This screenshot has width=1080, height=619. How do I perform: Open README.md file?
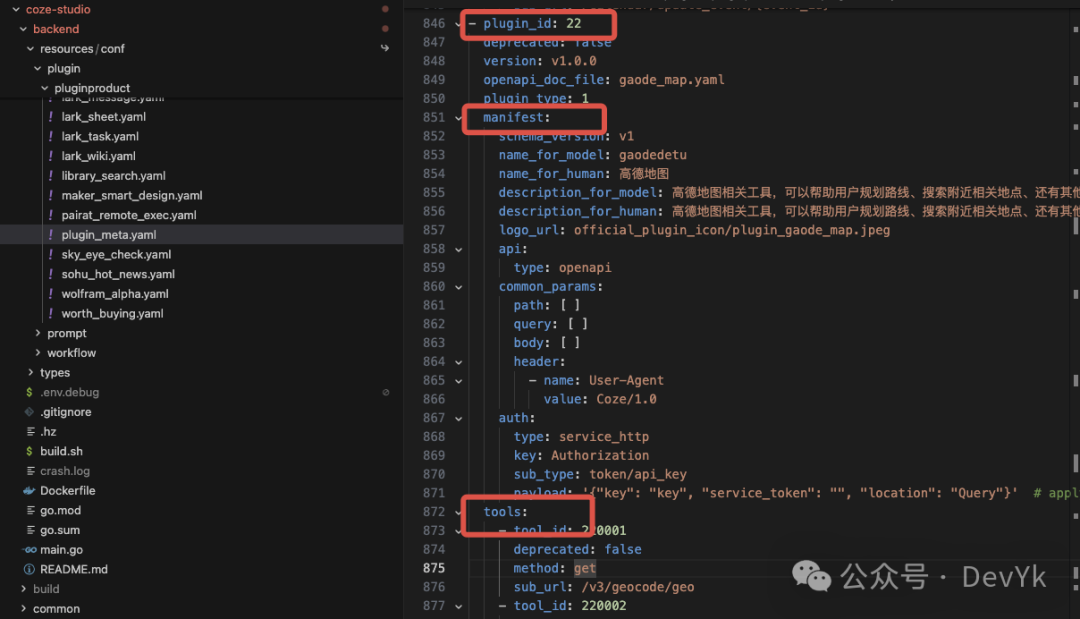pos(74,569)
